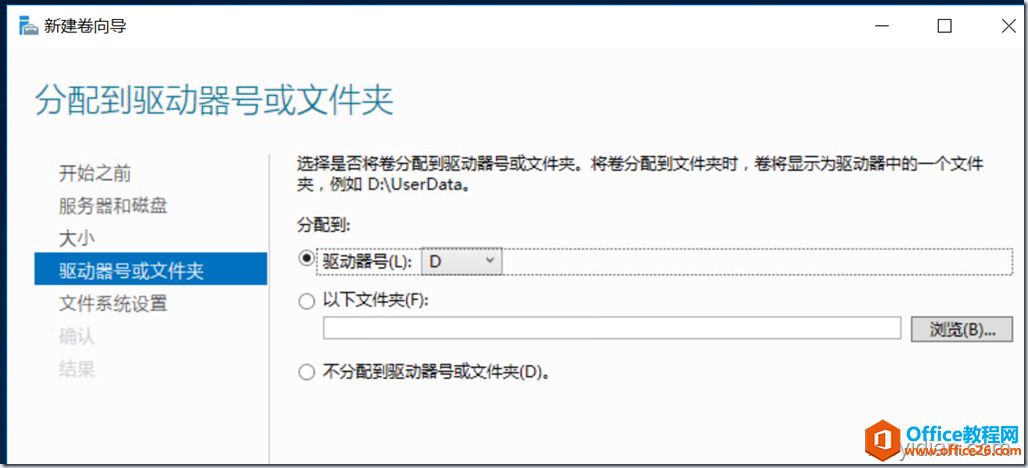Go to the 开始之前 step
The height and width of the screenshot is (468, 1028).
[94, 174]
